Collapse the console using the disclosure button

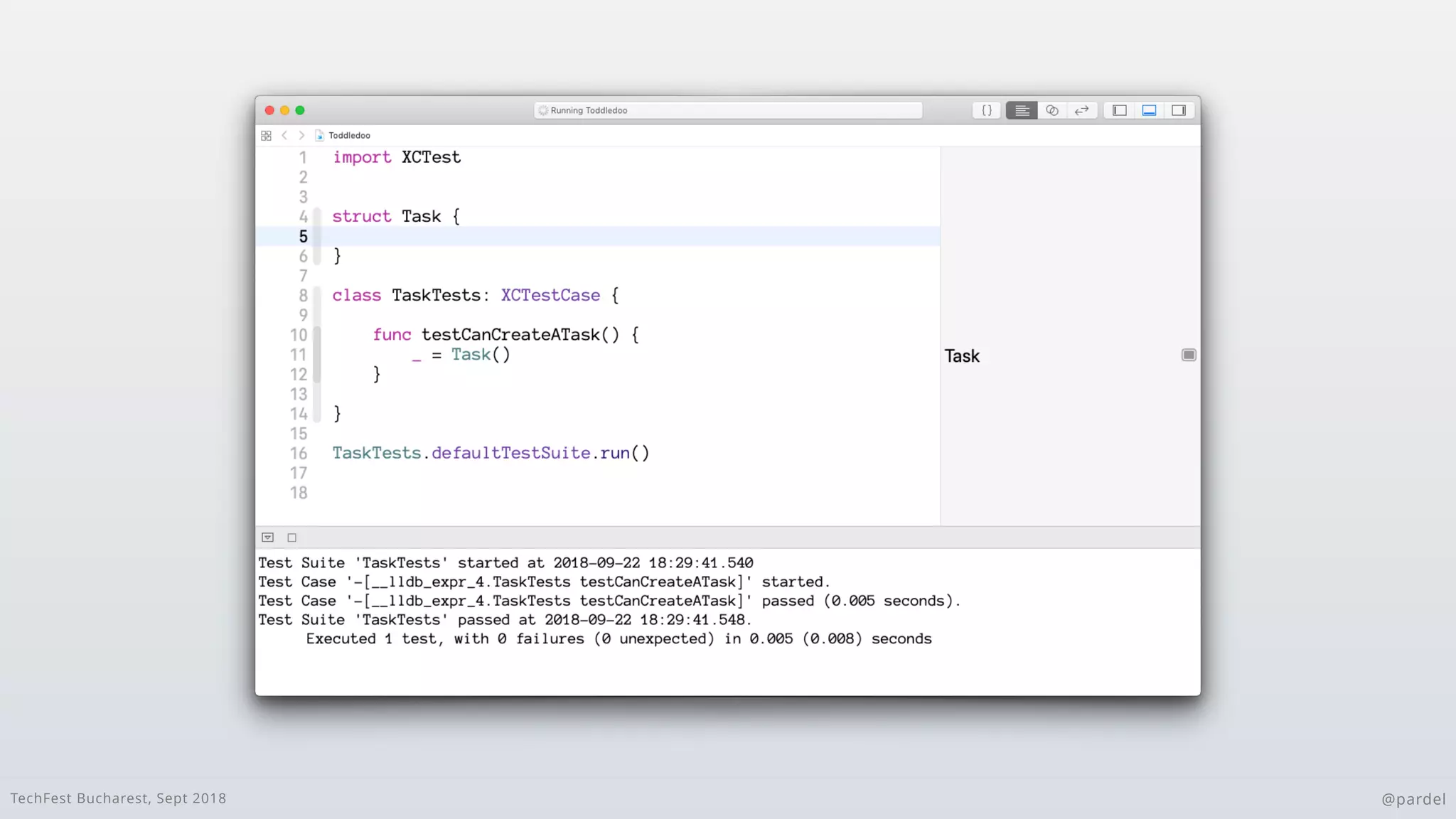point(268,537)
